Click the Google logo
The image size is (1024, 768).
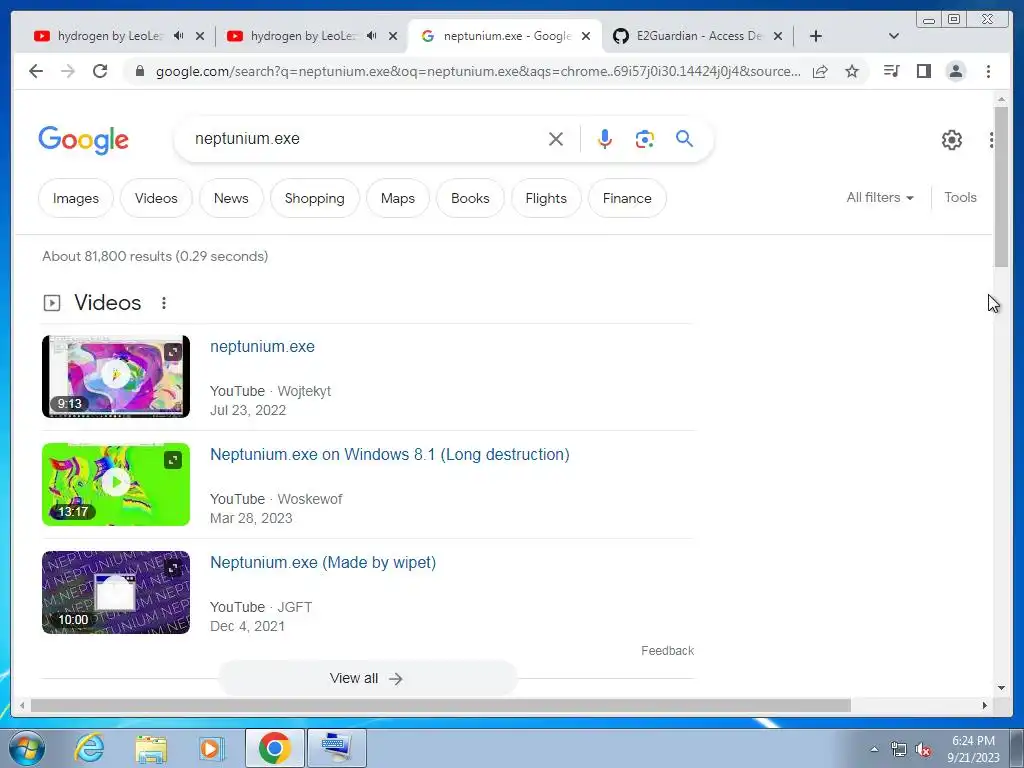(x=84, y=140)
